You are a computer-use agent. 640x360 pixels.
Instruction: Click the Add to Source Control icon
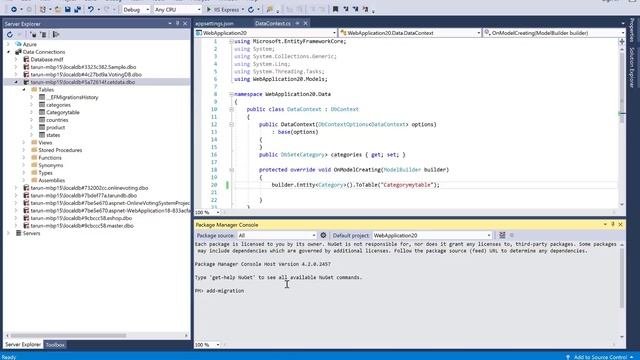[568, 357]
